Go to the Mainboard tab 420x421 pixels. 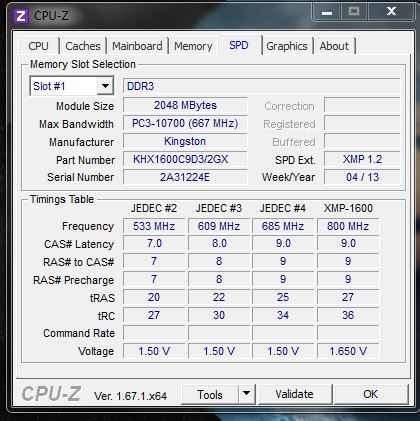(137, 46)
